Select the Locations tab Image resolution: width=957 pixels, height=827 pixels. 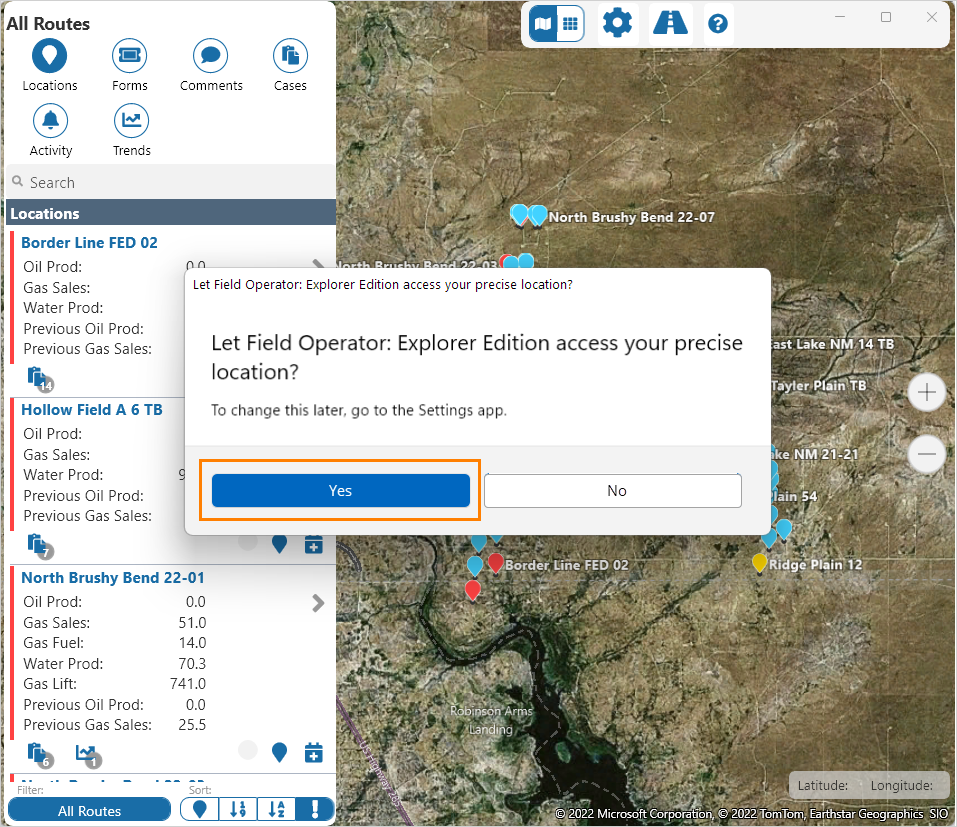coord(50,56)
